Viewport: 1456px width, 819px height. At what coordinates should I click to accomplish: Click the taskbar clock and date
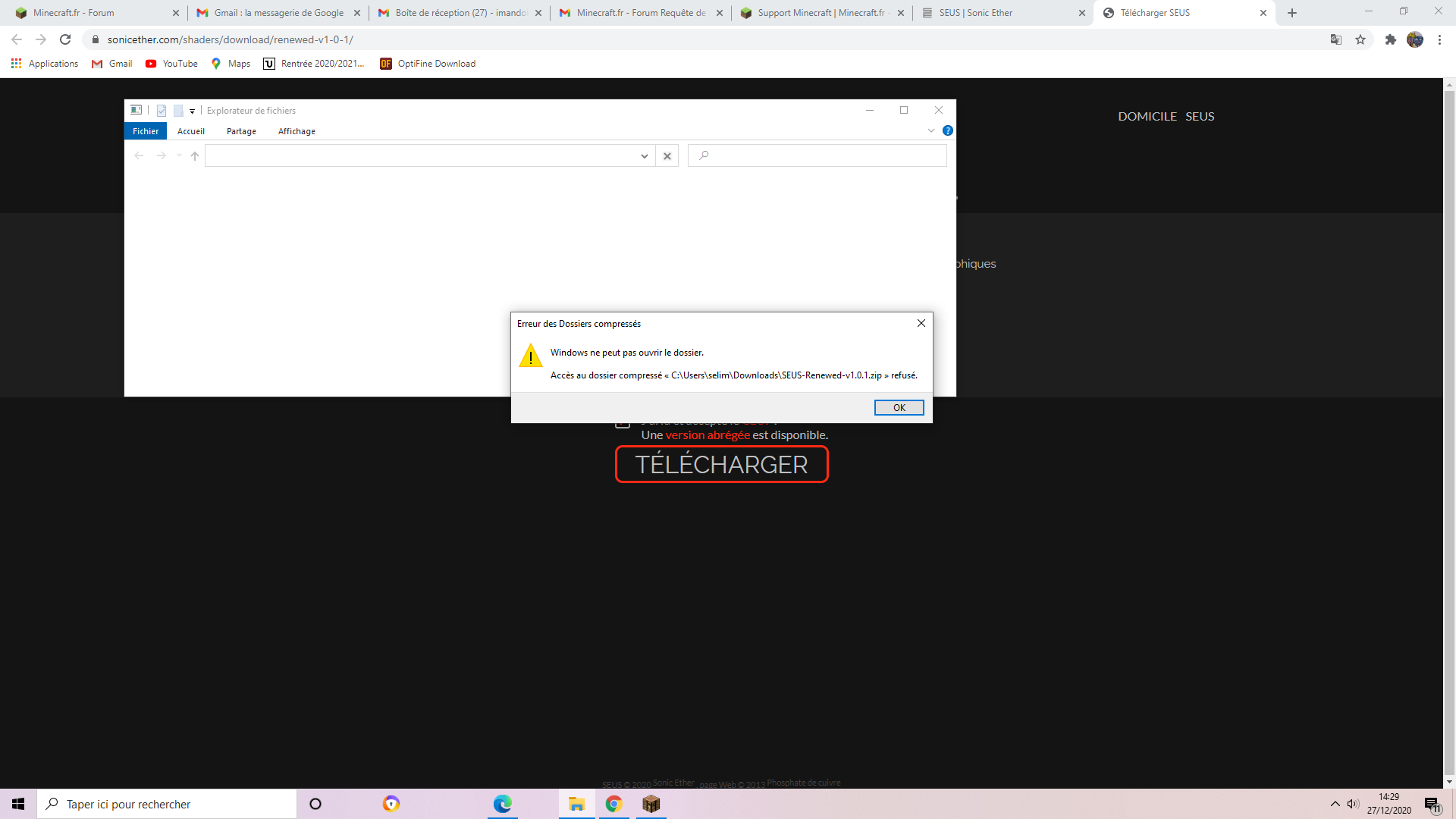(1389, 804)
